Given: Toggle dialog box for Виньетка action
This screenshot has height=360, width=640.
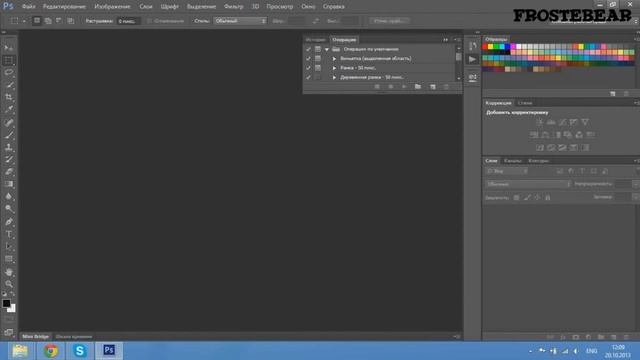Looking at the screenshot, I should [x=318, y=58].
